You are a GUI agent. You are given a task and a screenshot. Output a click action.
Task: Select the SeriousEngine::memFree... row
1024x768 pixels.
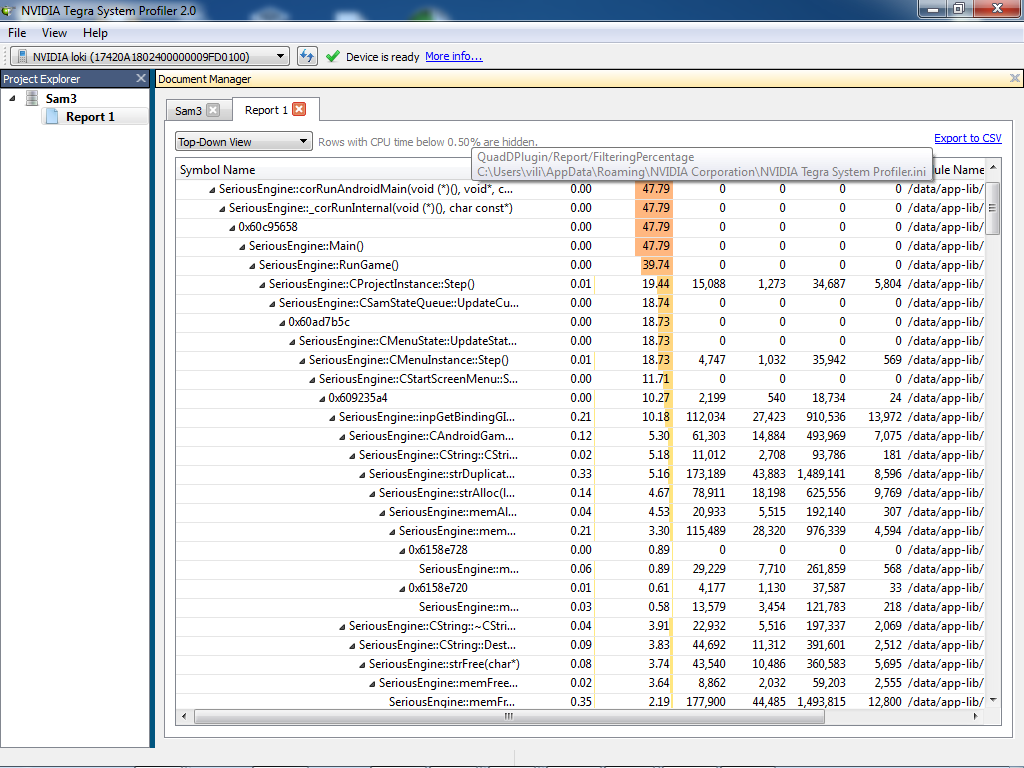pos(580,682)
